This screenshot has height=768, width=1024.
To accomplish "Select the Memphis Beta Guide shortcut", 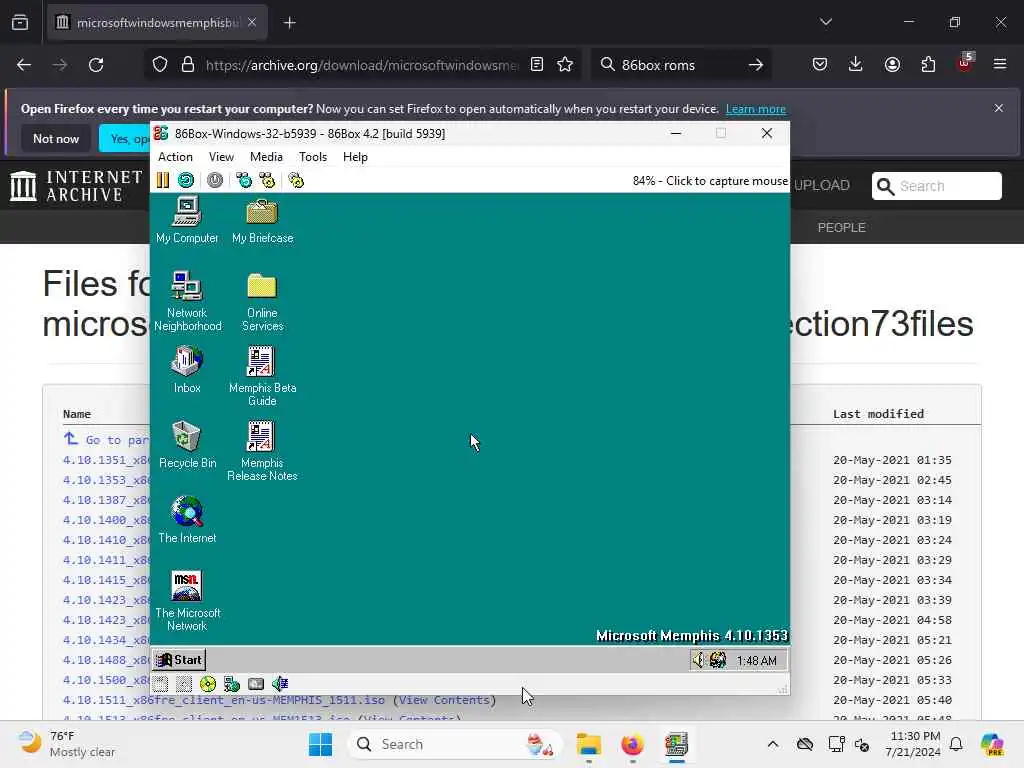I will [x=263, y=376].
